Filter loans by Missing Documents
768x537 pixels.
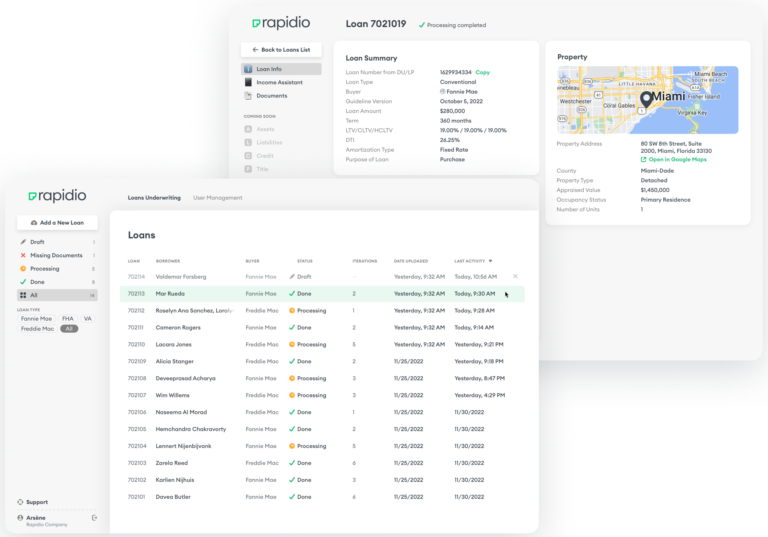pos(57,255)
